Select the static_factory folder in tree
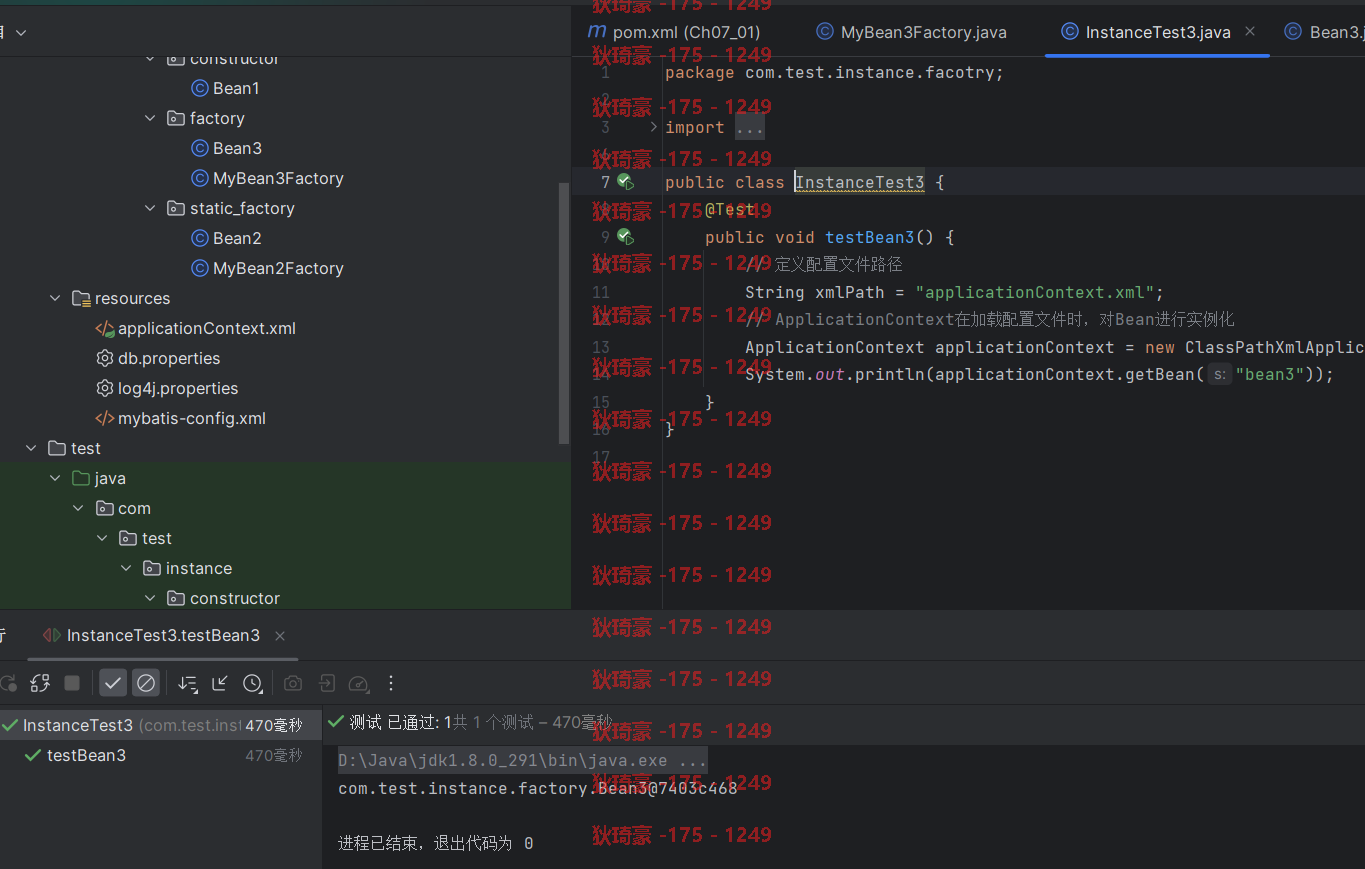The image size is (1365, 869). click(x=231, y=208)
